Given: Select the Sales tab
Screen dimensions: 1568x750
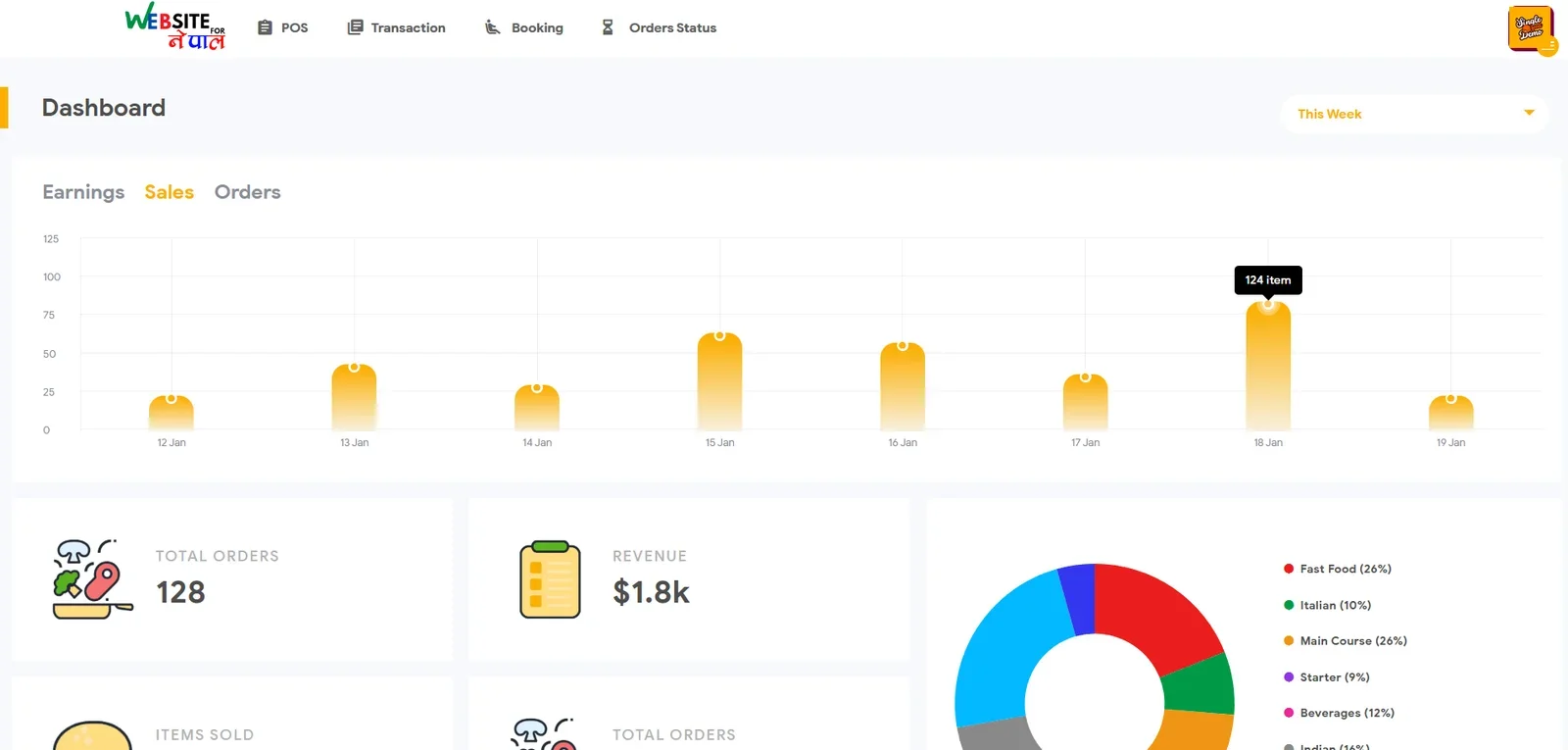Looking at the screenshot, I should pyautogui.click(x=170, y=192).
